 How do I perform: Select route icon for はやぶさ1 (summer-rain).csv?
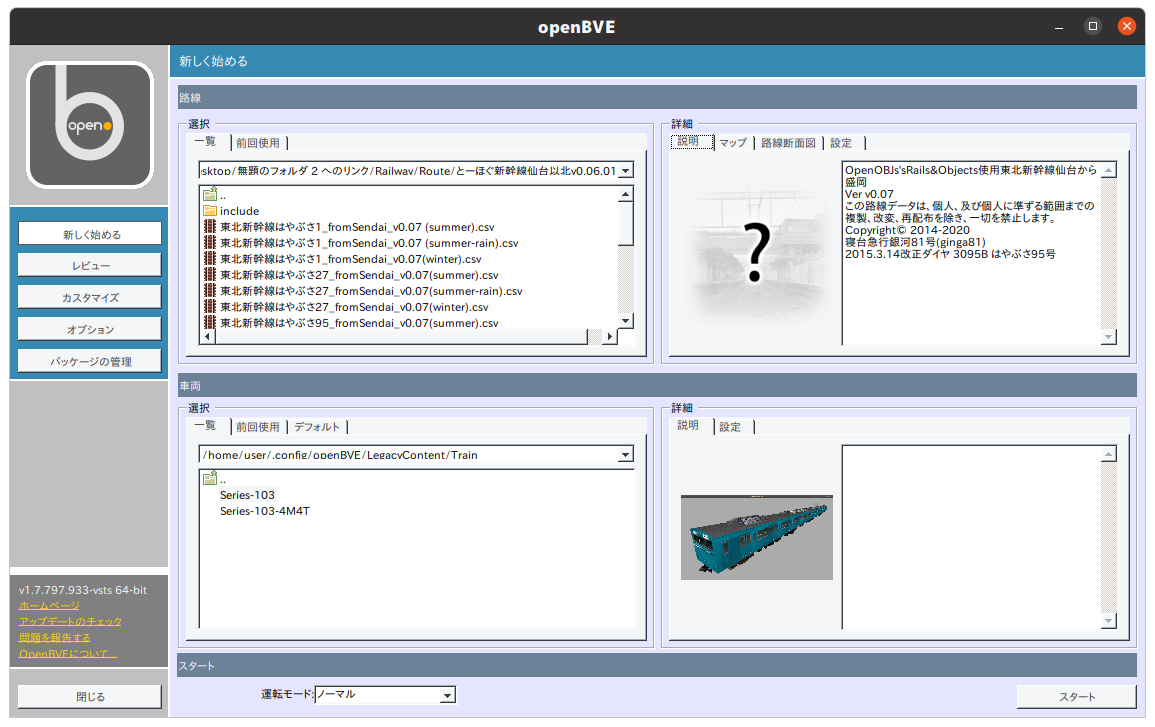tap(210, 243)
